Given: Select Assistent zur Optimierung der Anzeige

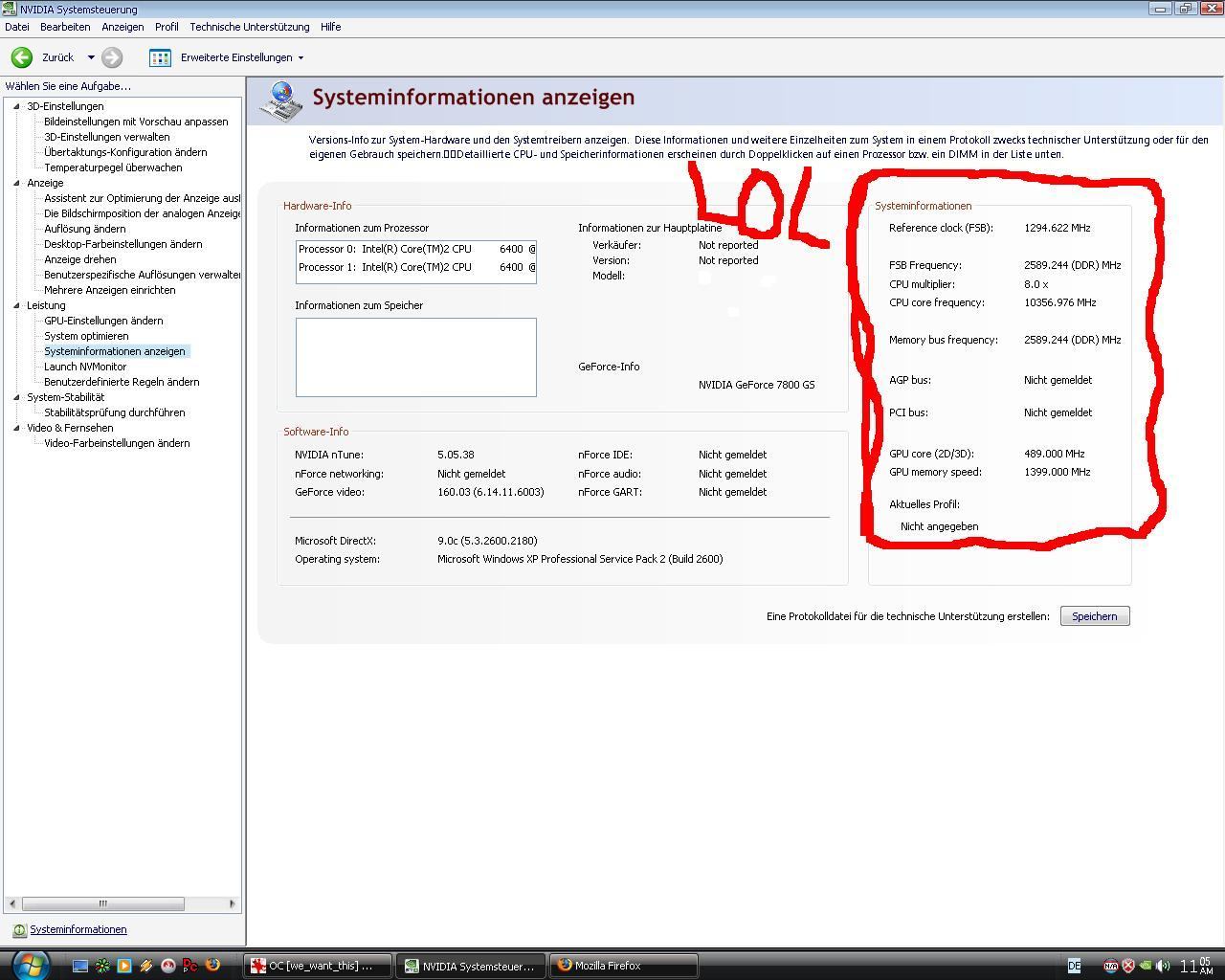Looking at the screenshot, I should (142, 198).
